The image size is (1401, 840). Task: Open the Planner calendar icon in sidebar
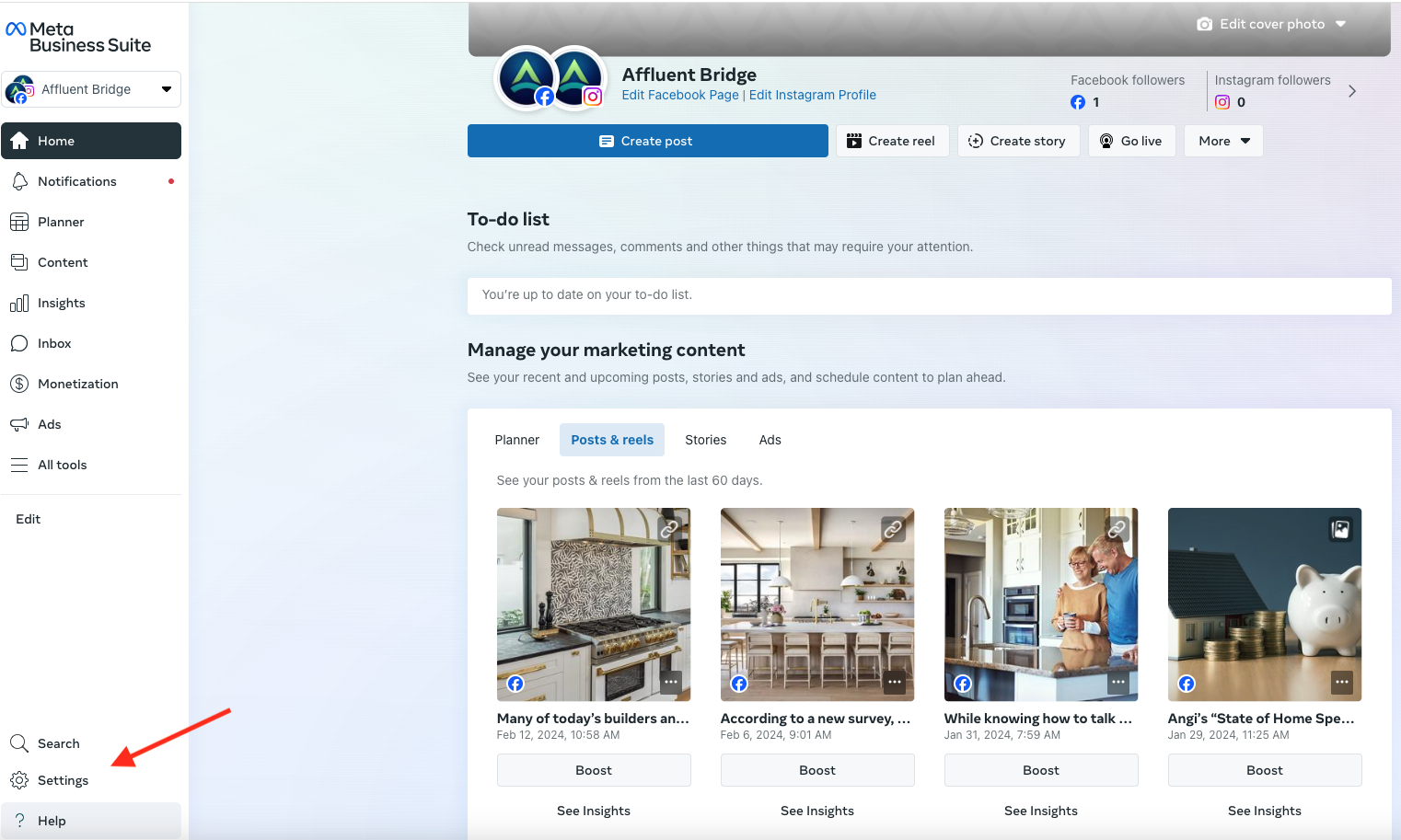click(19, 222)
